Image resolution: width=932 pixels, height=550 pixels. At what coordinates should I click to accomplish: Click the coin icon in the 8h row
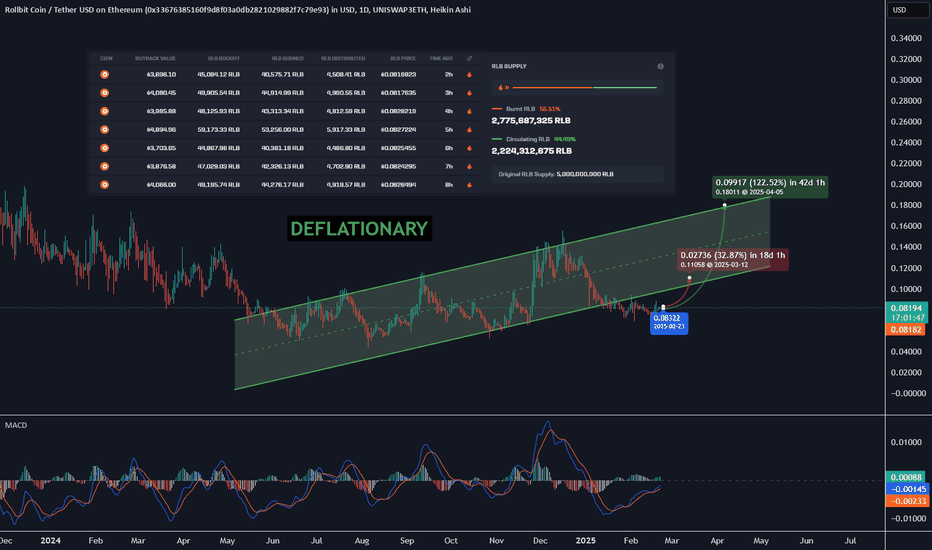(x=105, y=185)
